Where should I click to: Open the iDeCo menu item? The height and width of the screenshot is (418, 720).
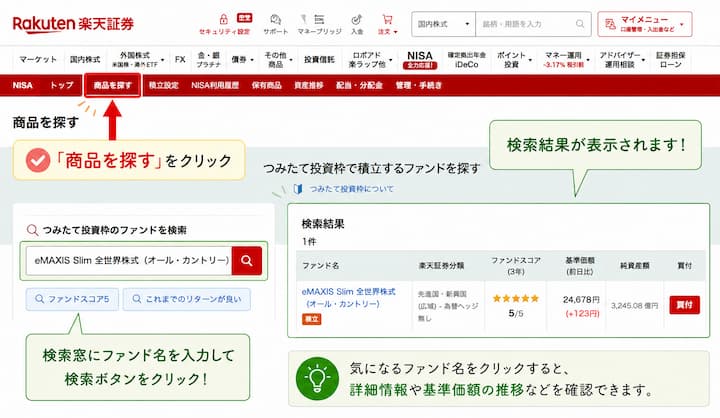tap(467, 60)
